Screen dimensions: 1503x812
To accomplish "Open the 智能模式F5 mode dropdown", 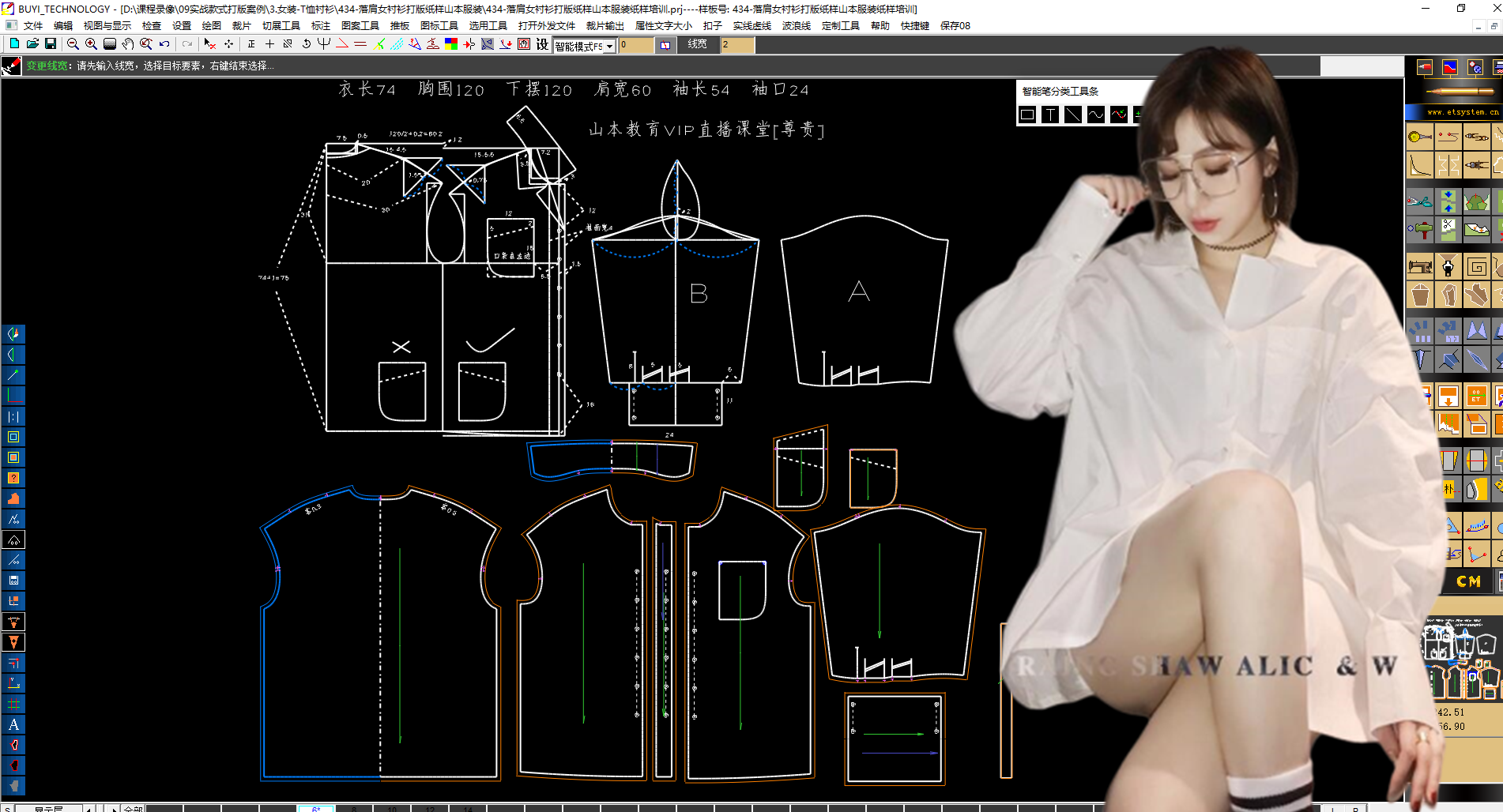I will coord(609,46).
